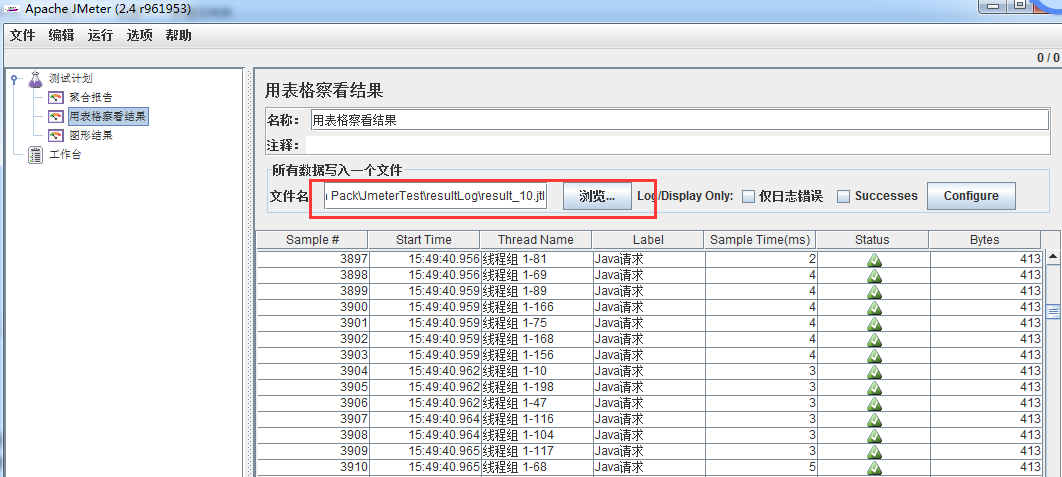Click the Sample Time(ms) column header
The height and width of the screenshot is (477, 1062).
click(760, 240)
